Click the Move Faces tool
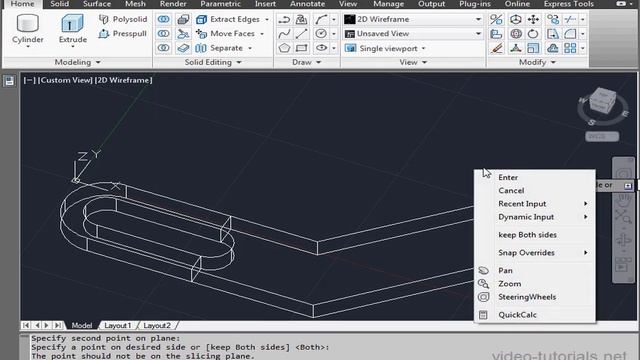640x360 pixels. coord(225,33)
